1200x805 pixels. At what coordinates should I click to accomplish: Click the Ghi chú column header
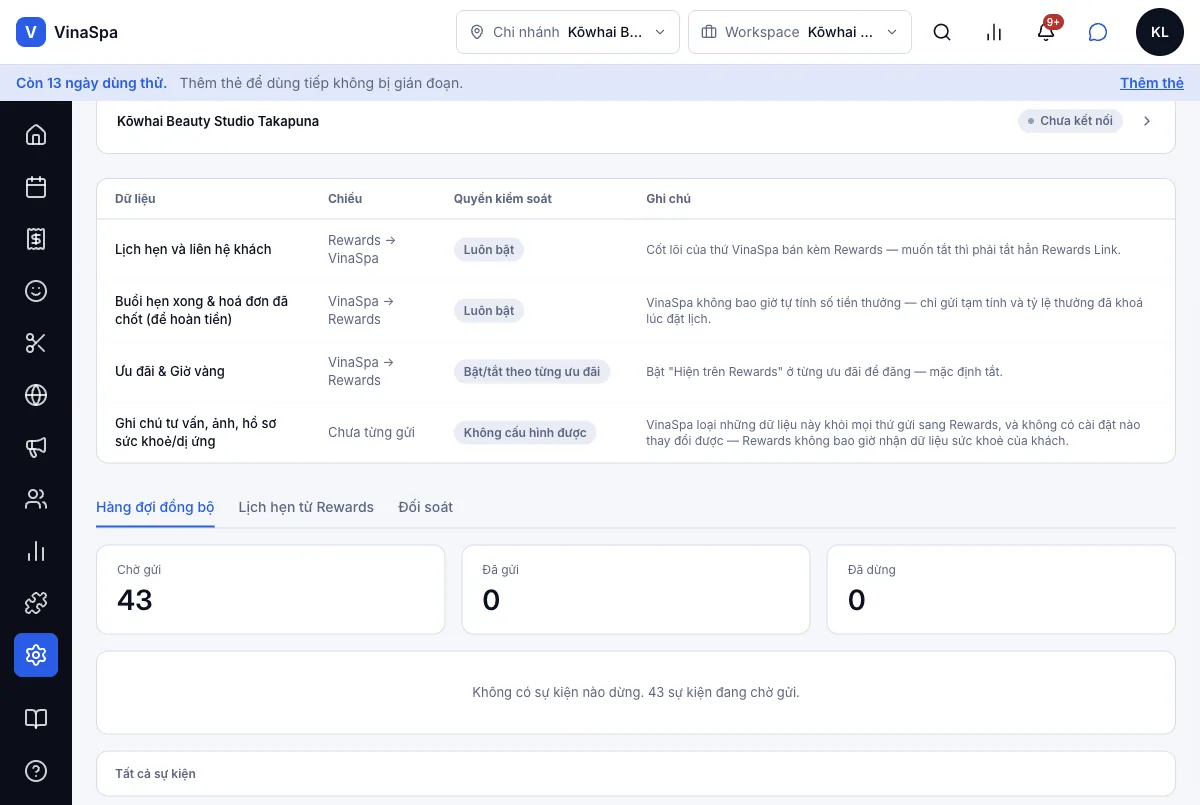click(x=669, y=199)
